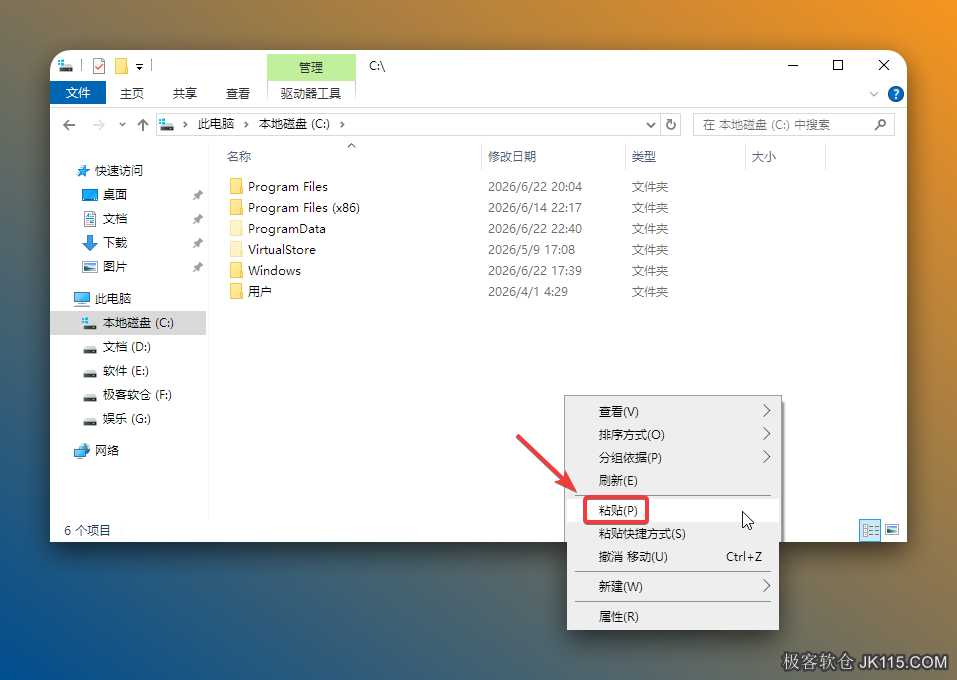
Task: Open the 分组依据(P) submenu
Action: click(x=673, y=457)
